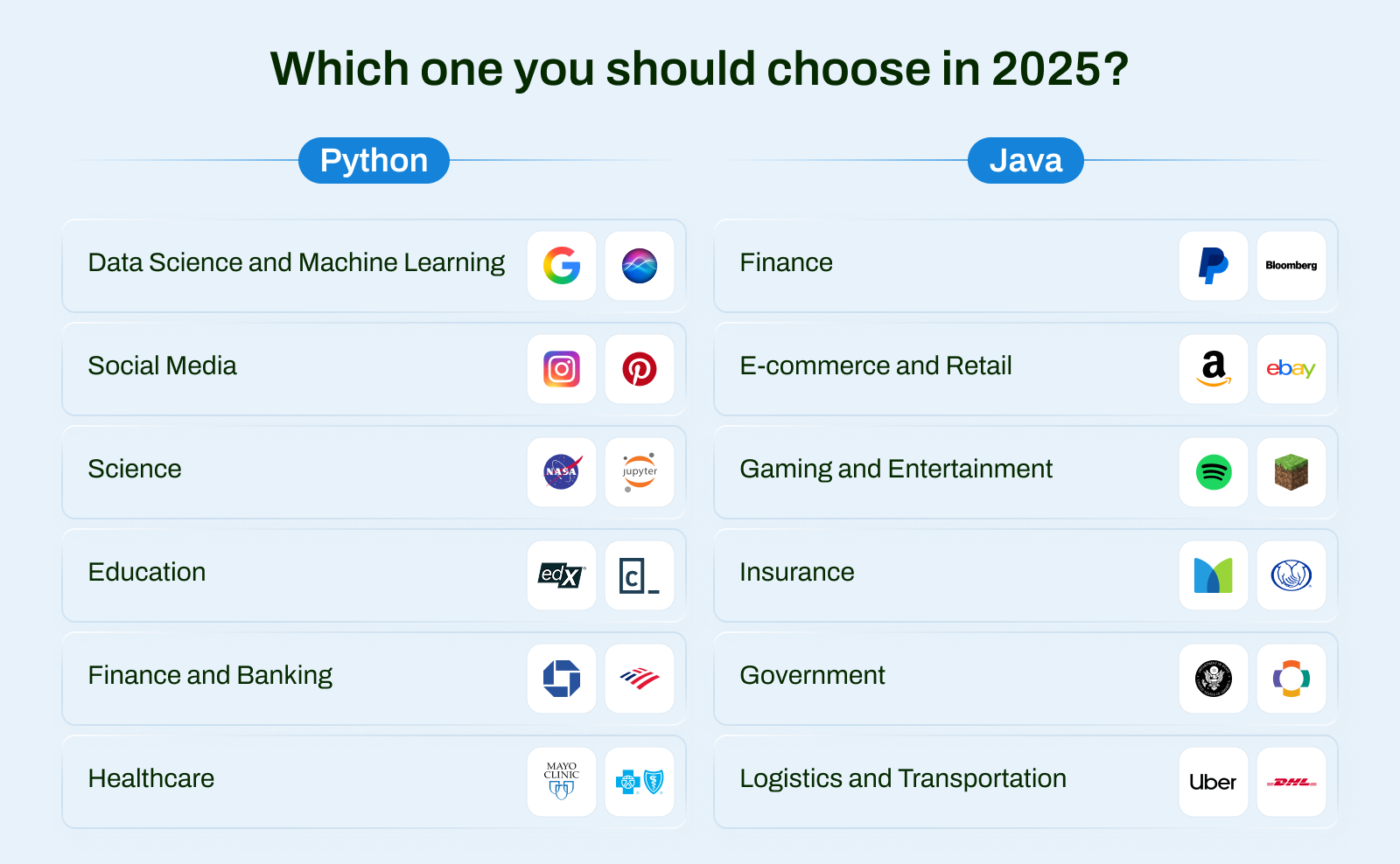Click the Uber logo tile

coord(1214,782)
